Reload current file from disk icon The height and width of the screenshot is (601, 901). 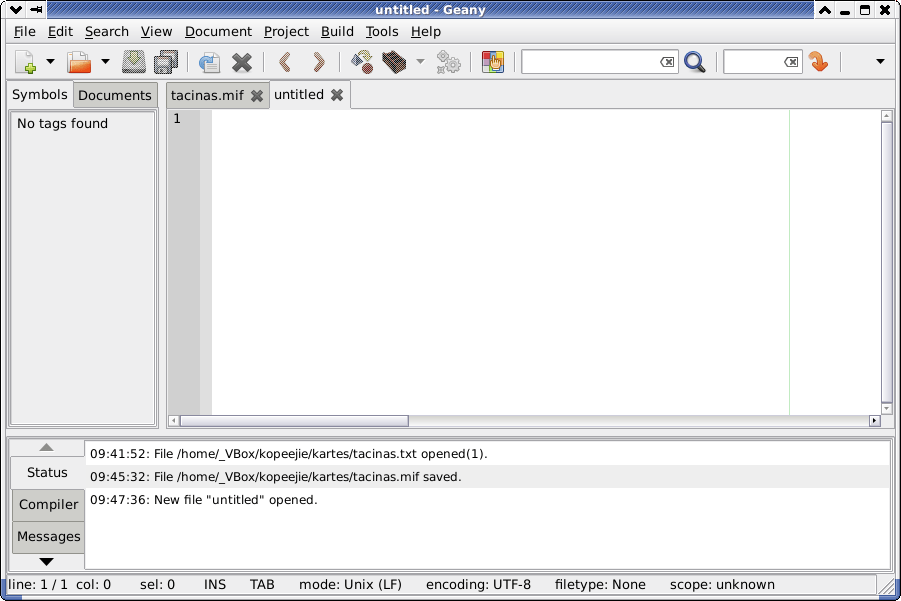210,61
